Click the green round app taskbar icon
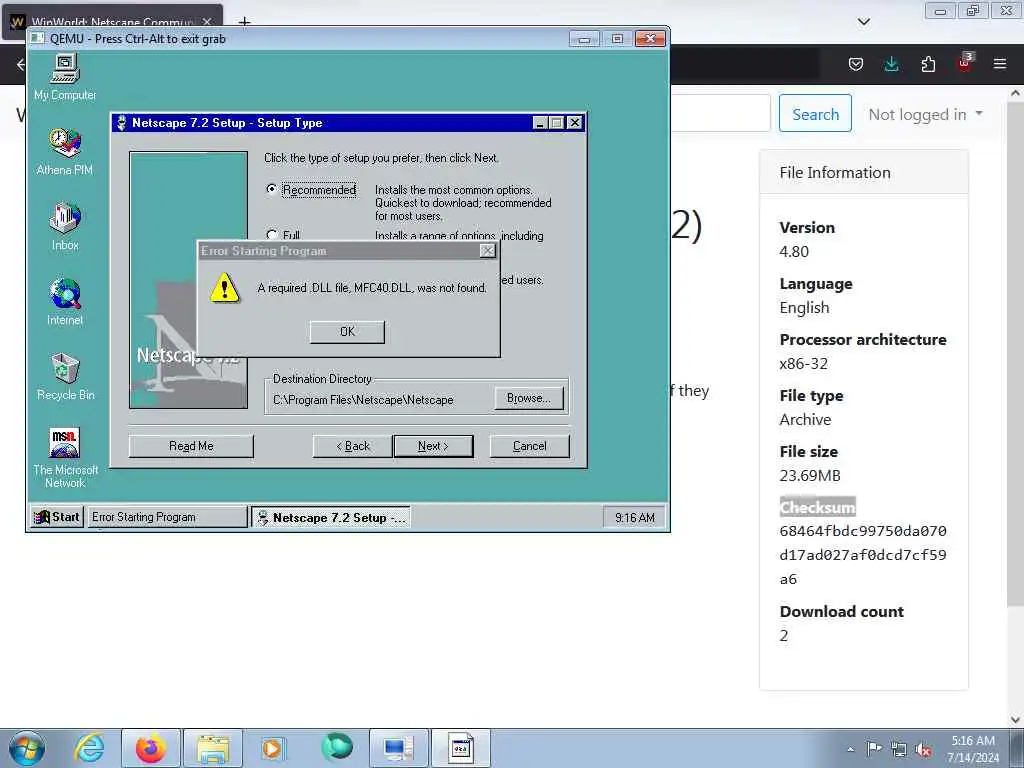The image size is (1024, 768). click(337, 747)
